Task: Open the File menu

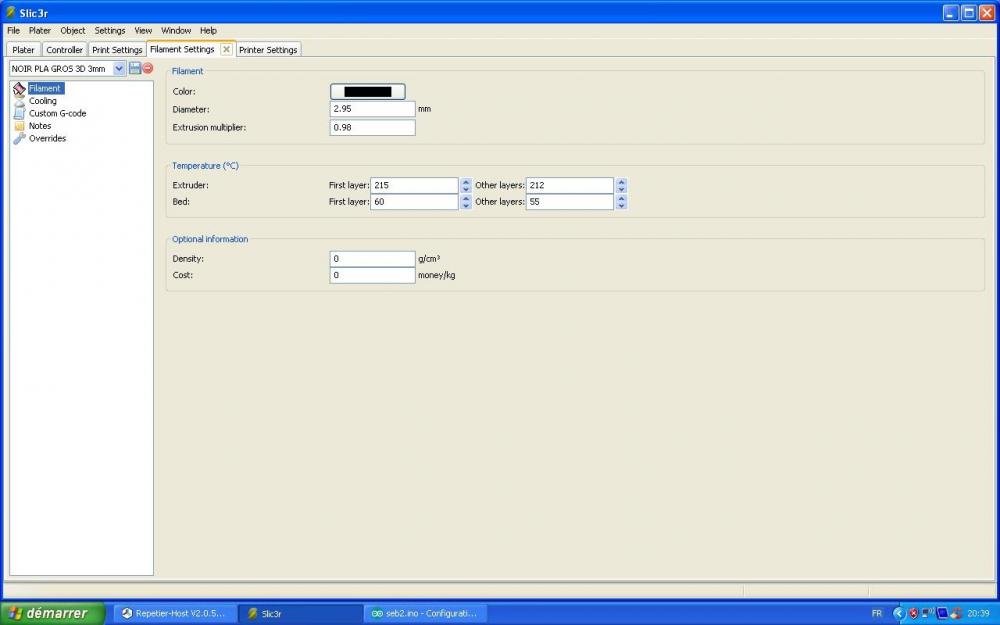Action: tap(13, 31)
